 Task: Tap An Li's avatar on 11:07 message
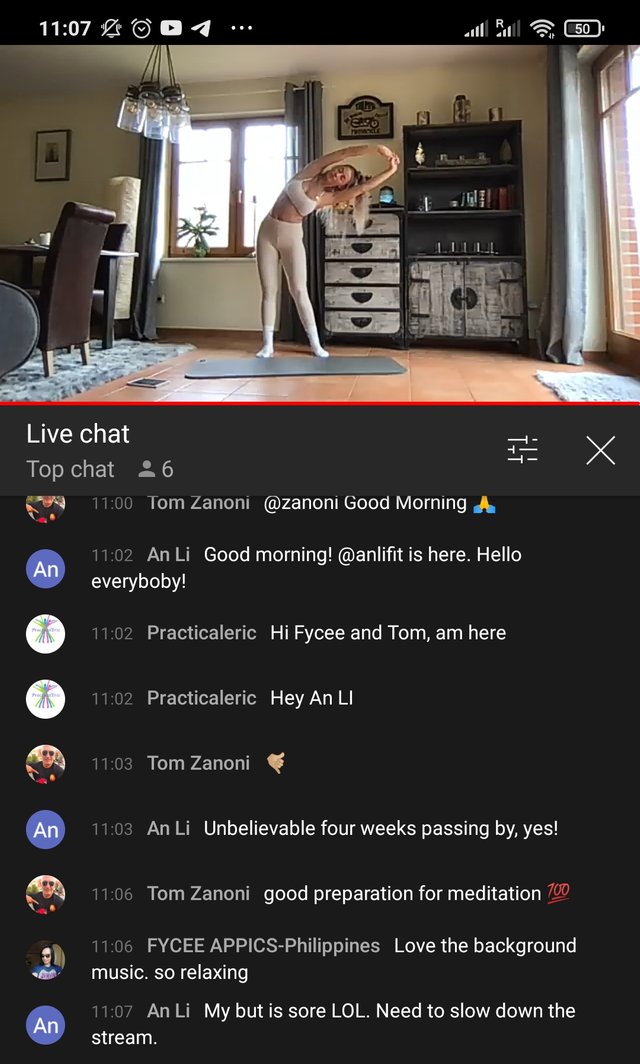(45, 1024)
